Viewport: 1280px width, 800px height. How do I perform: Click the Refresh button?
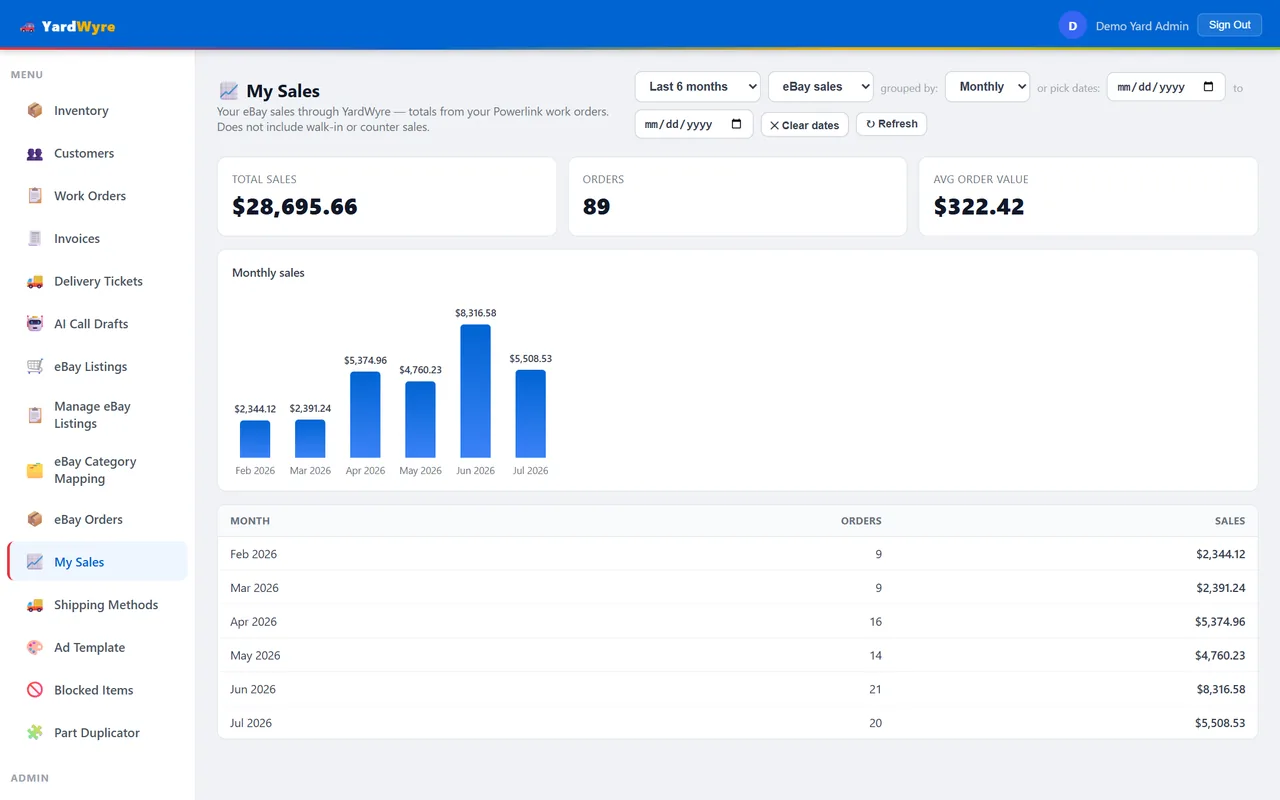pos(891,124)
